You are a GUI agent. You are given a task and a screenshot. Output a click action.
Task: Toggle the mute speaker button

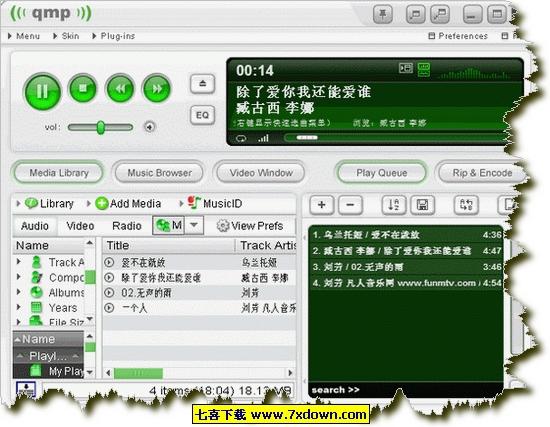[150, 127]
